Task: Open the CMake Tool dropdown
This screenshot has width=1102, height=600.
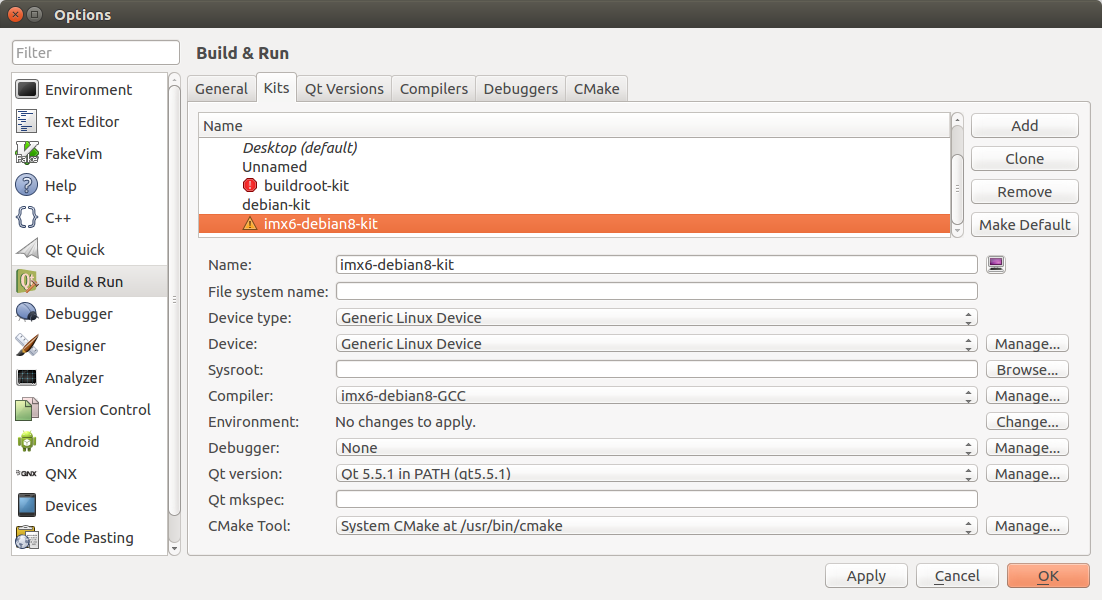Action: pos(656,526)
